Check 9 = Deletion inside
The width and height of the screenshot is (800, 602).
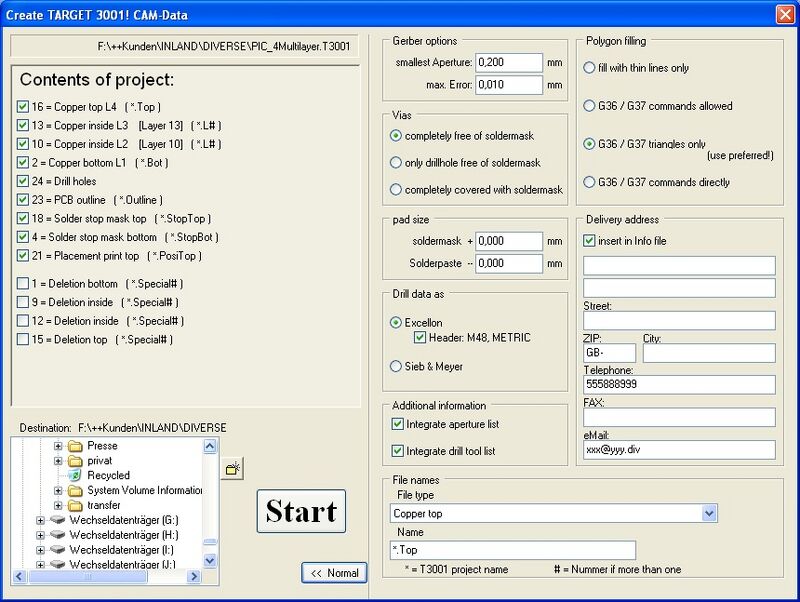[22, 302]
